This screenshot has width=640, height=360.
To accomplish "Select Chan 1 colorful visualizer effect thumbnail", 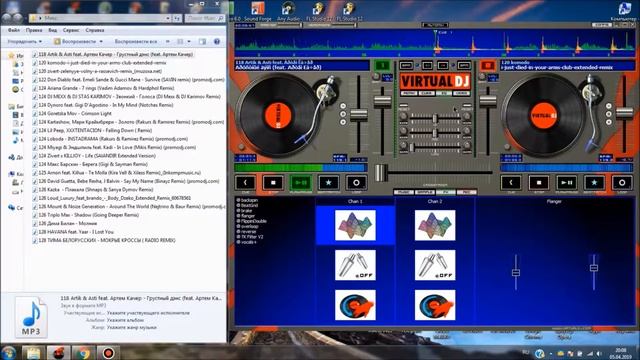I will pos(355,225).
